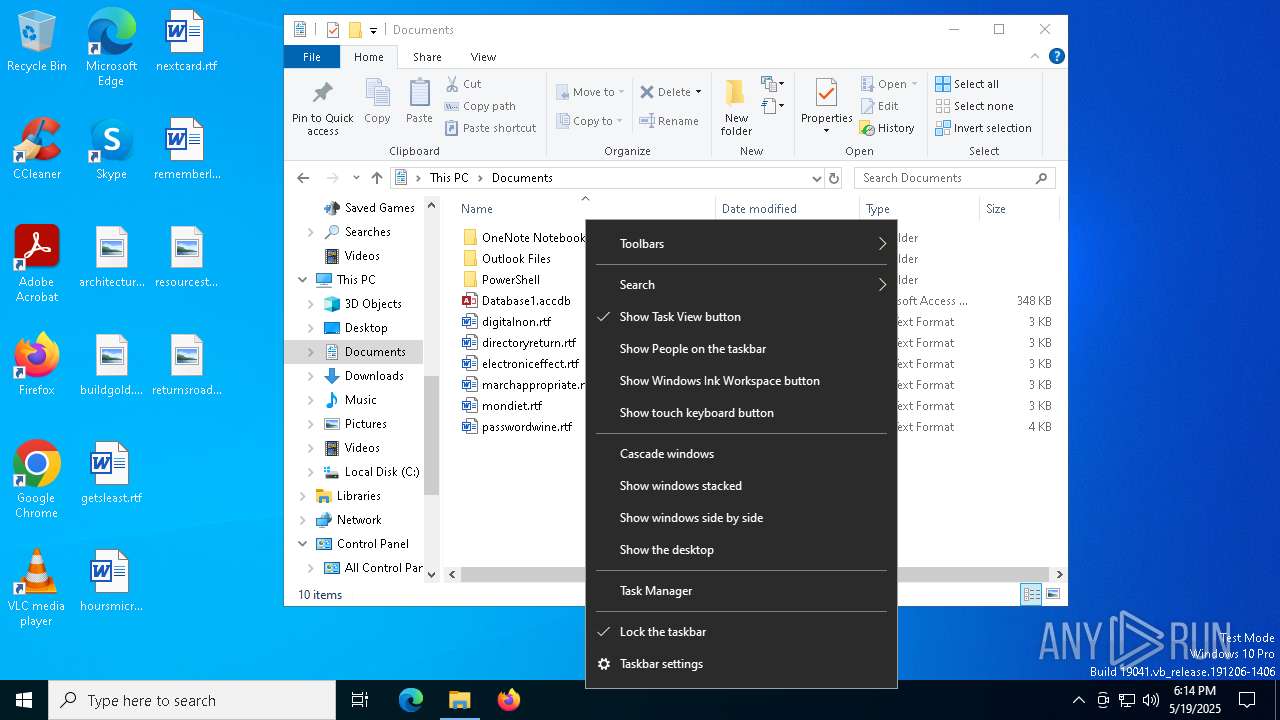Expand the Local Disk (C:) node
1280x720 pixels.
pos(311,472)
